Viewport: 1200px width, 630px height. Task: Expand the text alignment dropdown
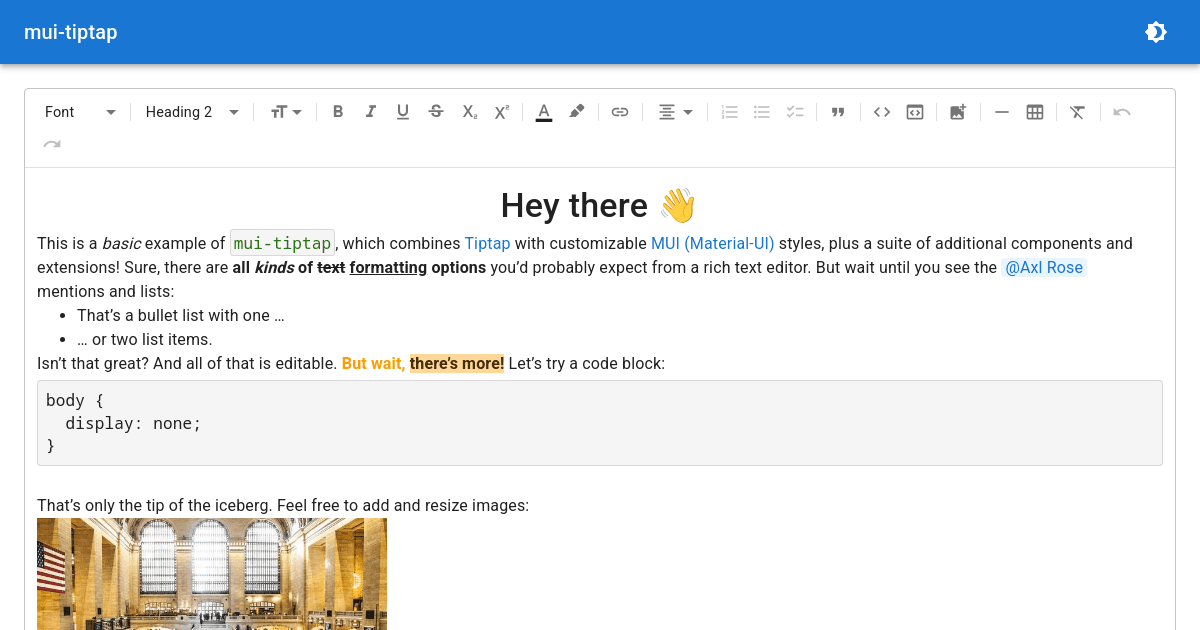[676, 112]
